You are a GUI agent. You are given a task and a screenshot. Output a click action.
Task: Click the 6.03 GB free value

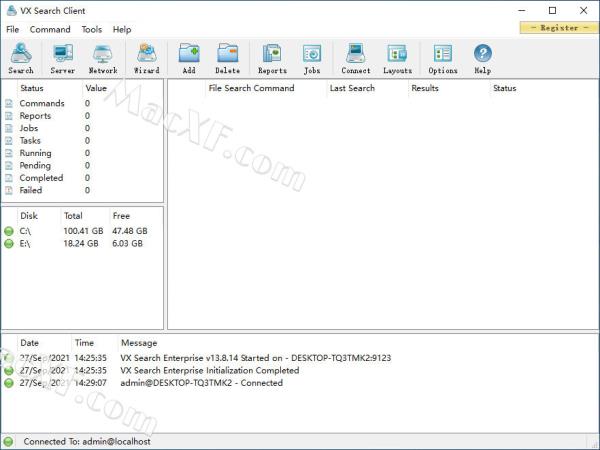pos(127,243)
